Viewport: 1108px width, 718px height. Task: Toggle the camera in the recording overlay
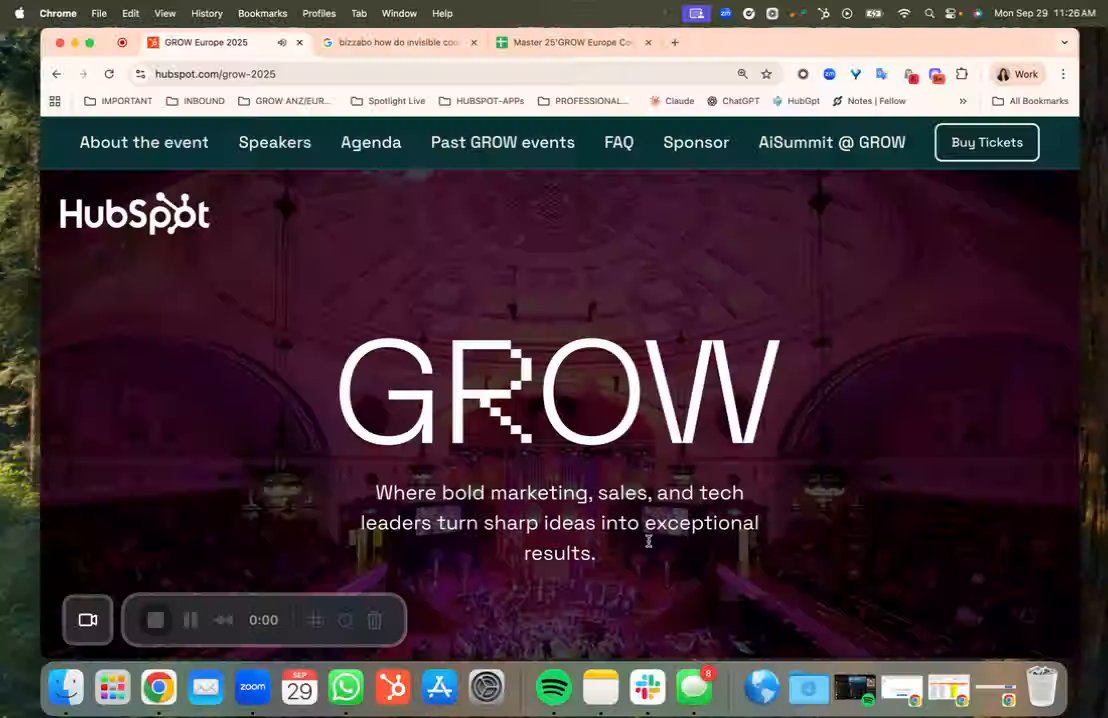click(x=88, y=620)
